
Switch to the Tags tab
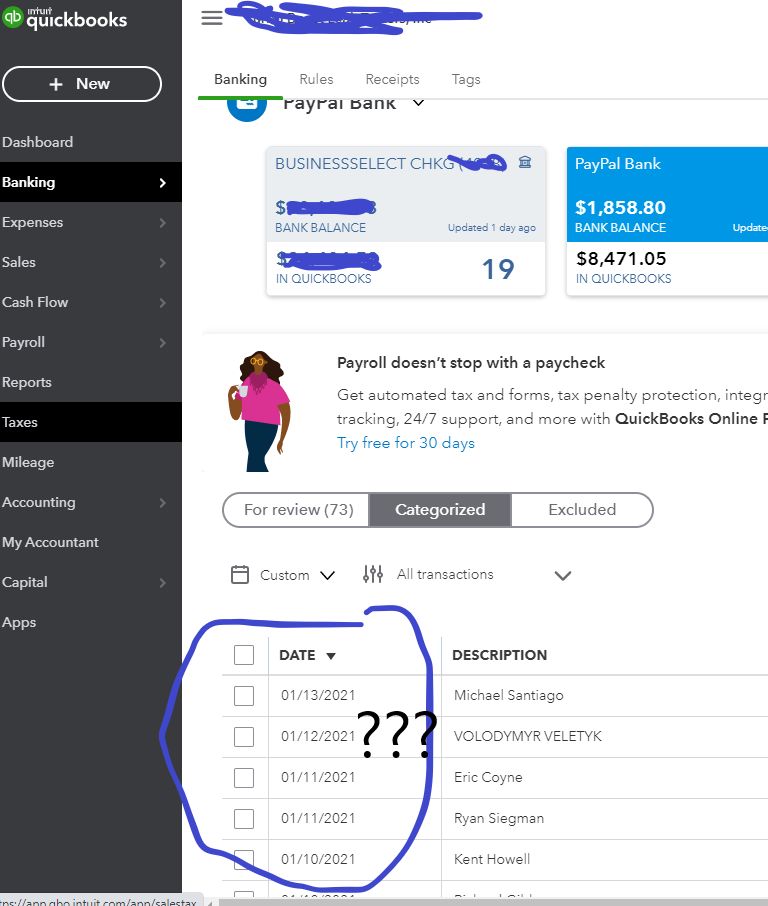point(466,79)
